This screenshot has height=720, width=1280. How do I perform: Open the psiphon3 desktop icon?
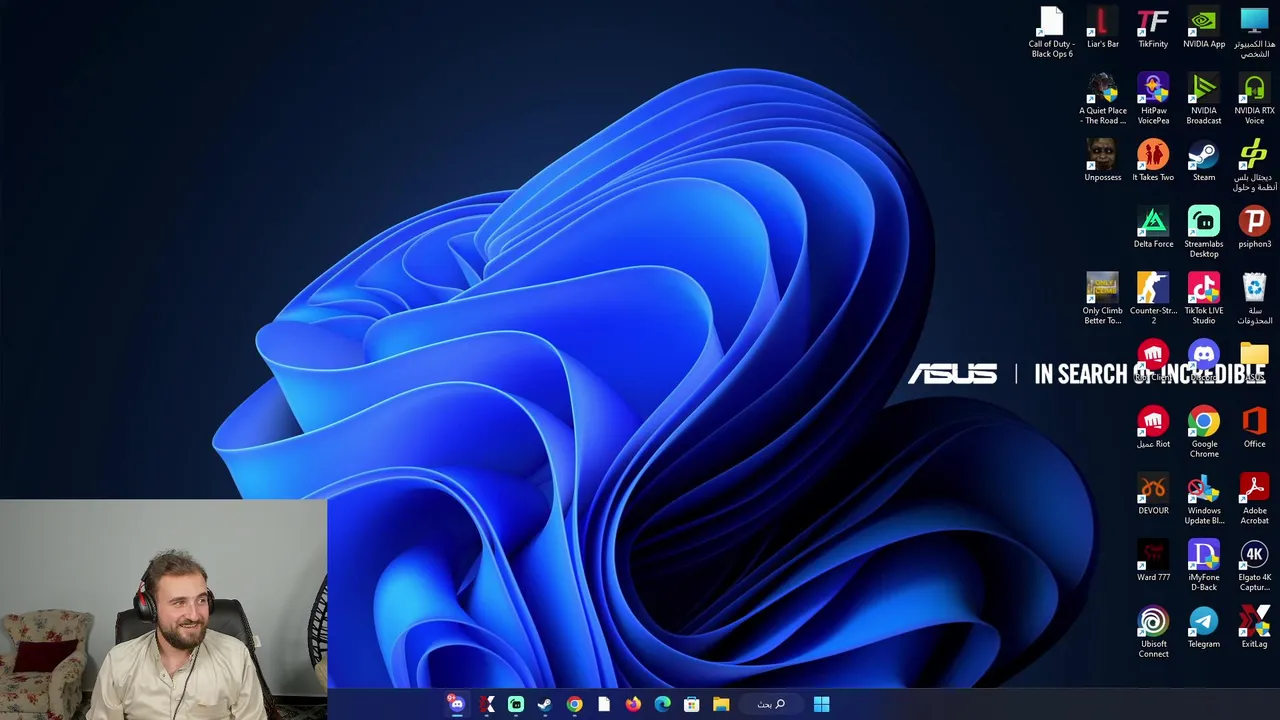tap(1254, 228)
